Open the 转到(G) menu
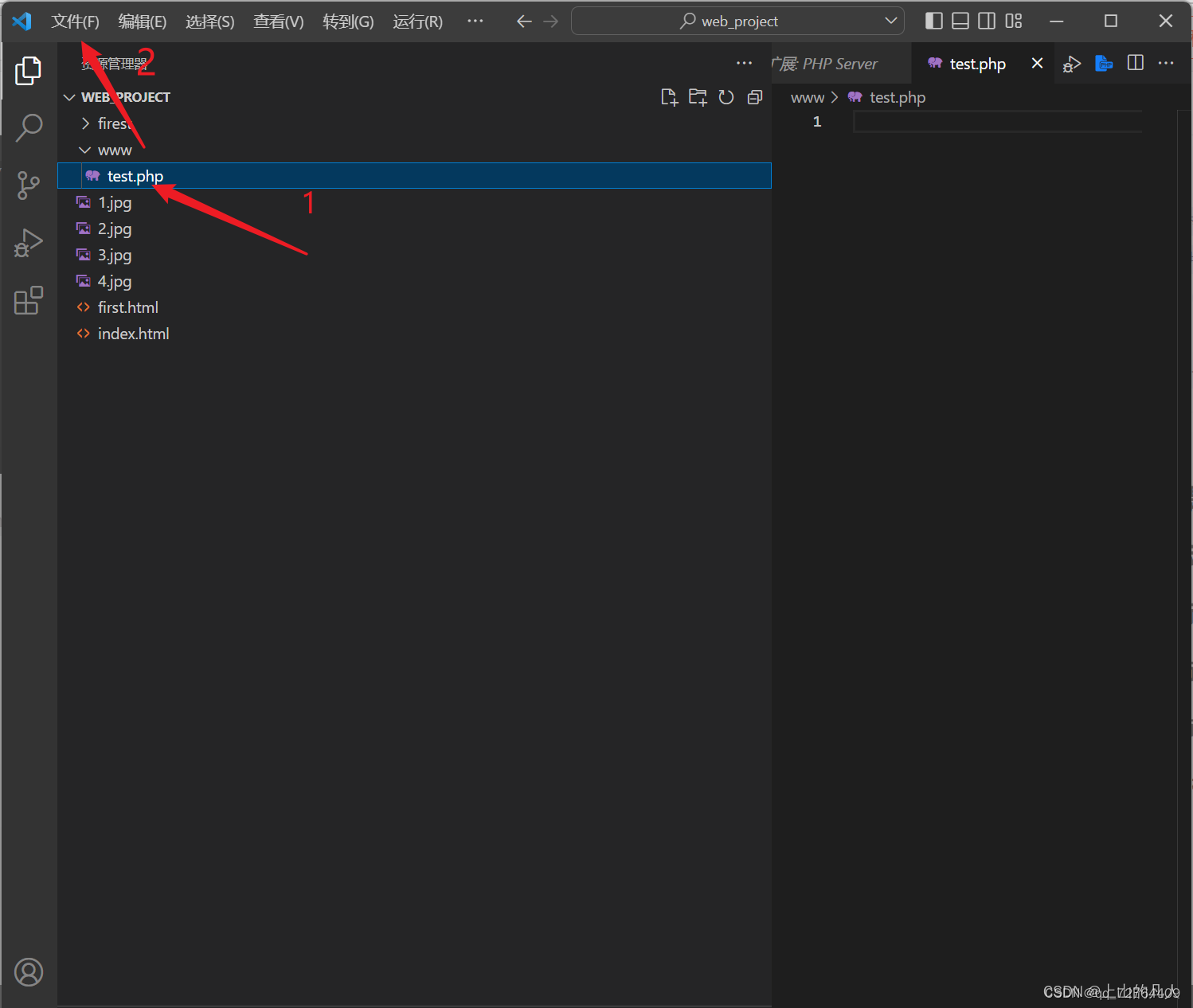1193x1008 pixels. (x=348, y=21)
